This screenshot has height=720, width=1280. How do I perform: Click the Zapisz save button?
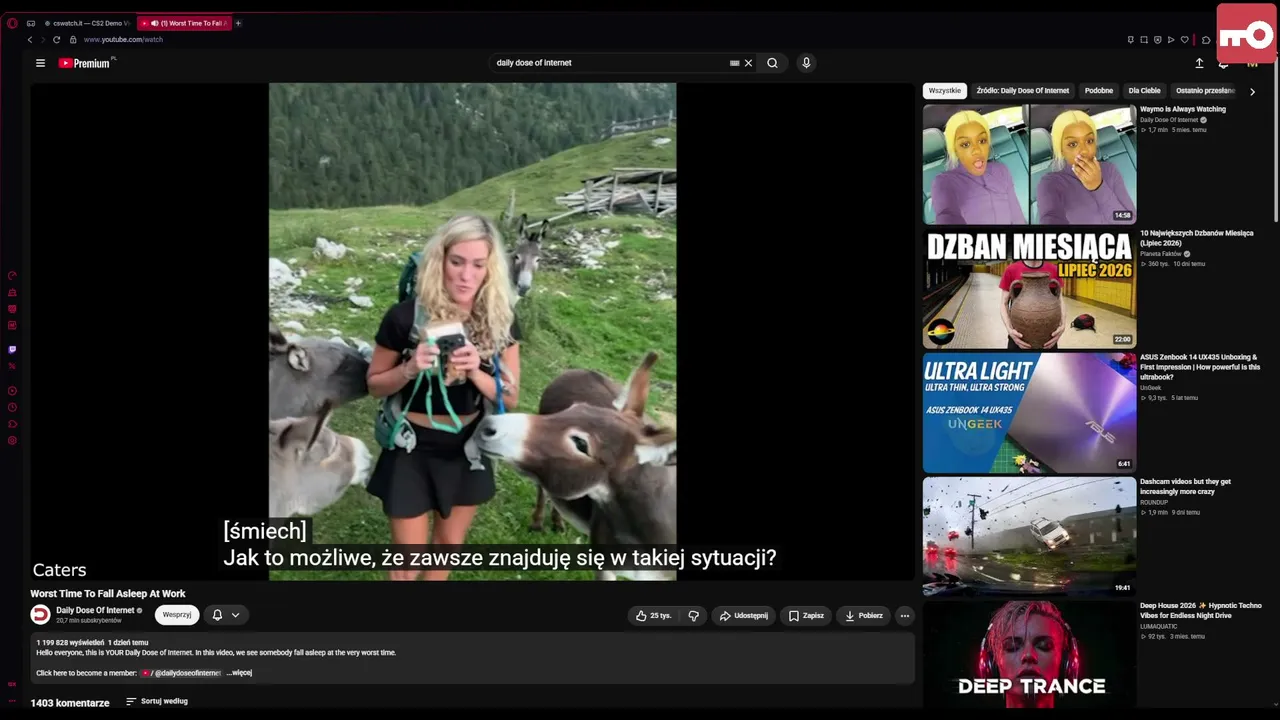point(806,616)
